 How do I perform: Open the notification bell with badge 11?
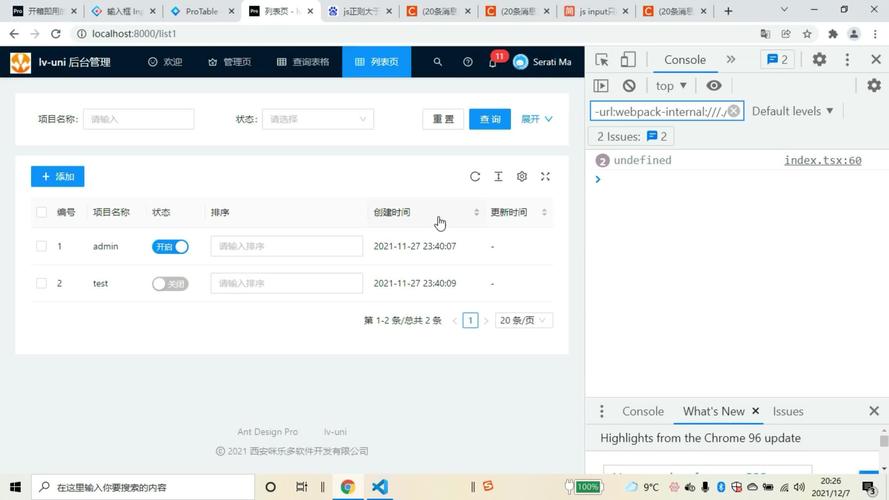coord(493,62)
